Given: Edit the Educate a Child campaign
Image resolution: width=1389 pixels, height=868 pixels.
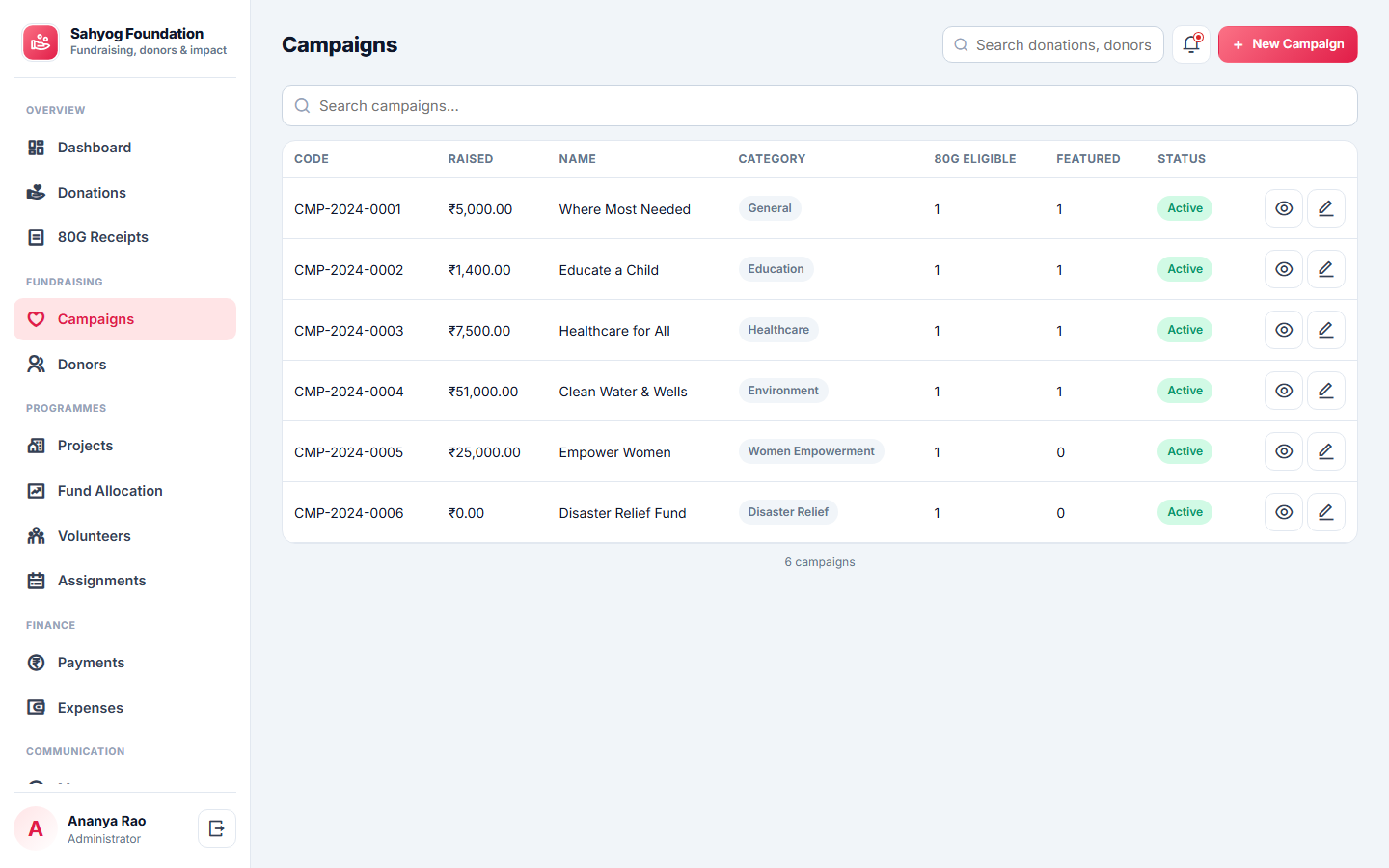Looking at the screenshot, I should tap(1326, 269).
